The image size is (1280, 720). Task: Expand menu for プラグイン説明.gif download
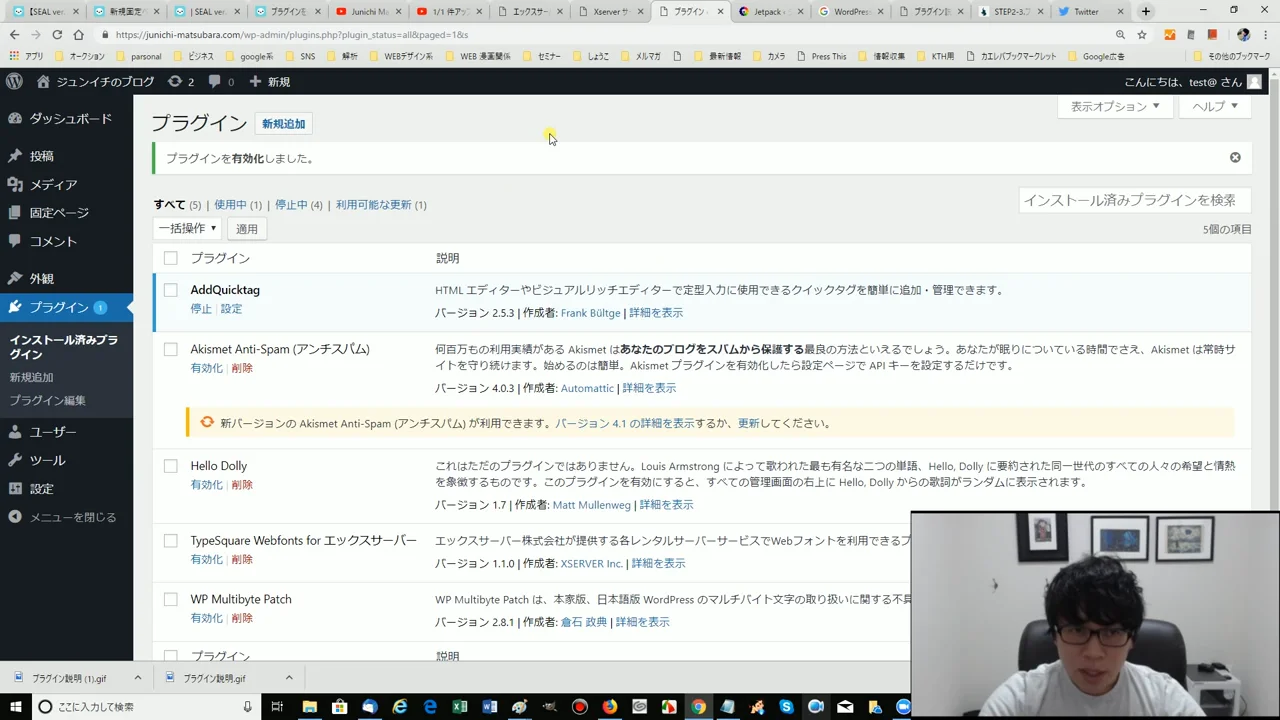(x=288, y=678)
